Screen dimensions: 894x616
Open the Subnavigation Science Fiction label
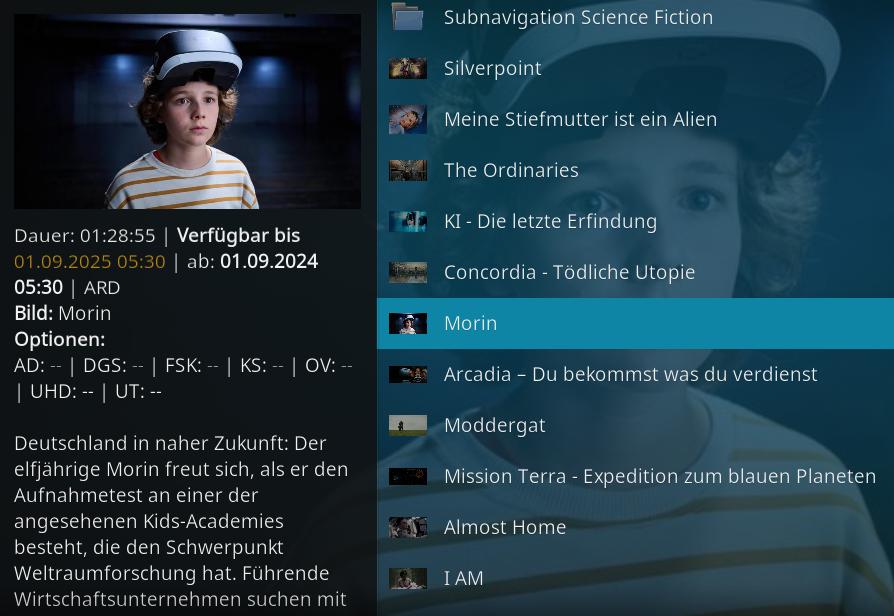point(578,17)
